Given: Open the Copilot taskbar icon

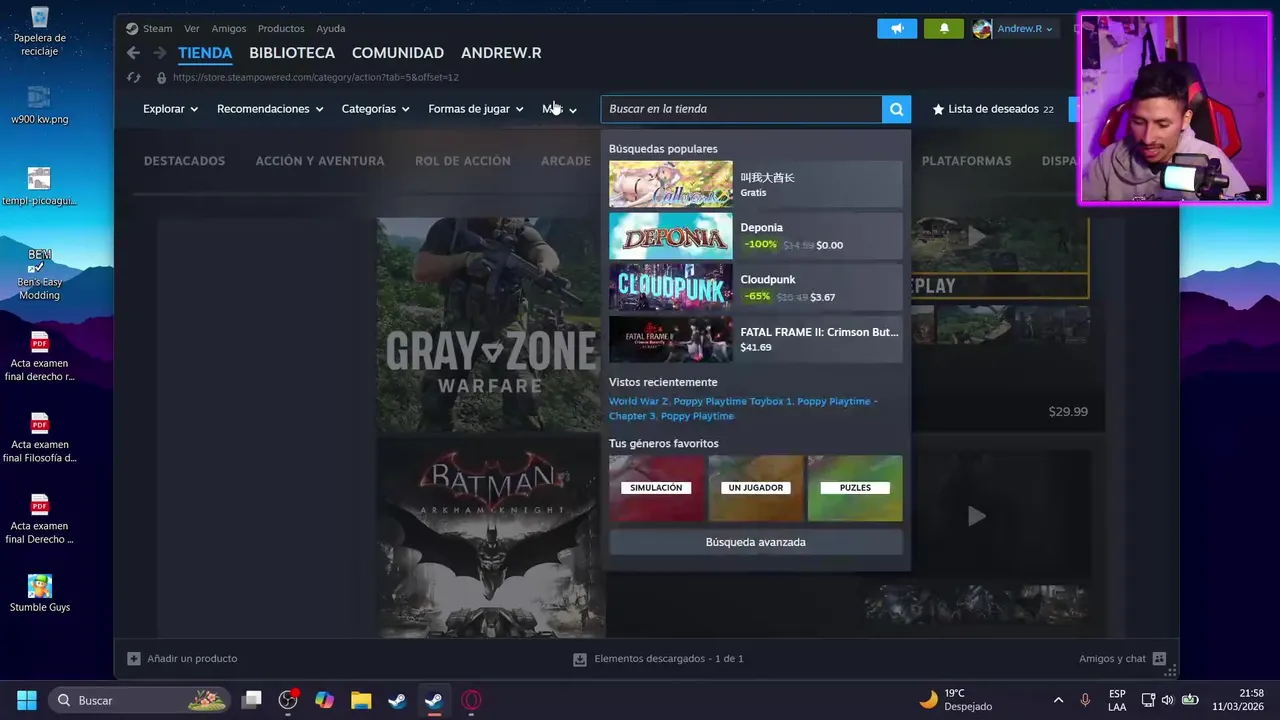Looking at the screenshot, I should [324, 700].
